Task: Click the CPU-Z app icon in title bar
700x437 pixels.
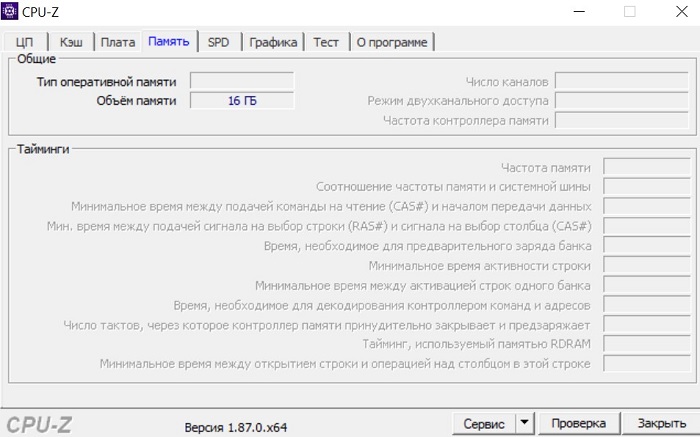Action: click(x=9, y=11)
